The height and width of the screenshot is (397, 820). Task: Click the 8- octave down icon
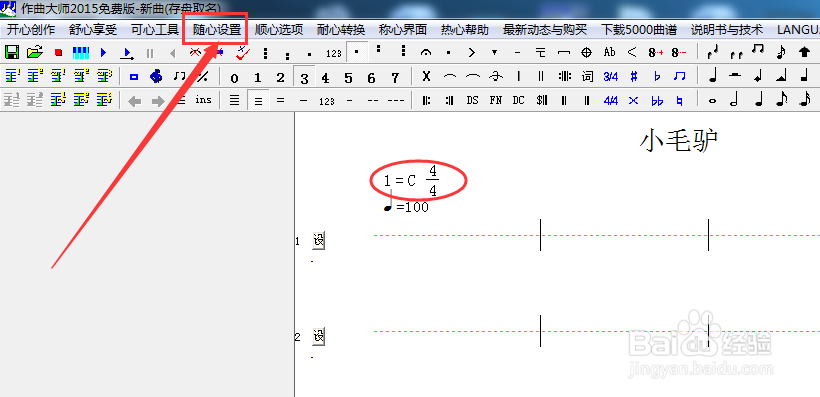678,52
